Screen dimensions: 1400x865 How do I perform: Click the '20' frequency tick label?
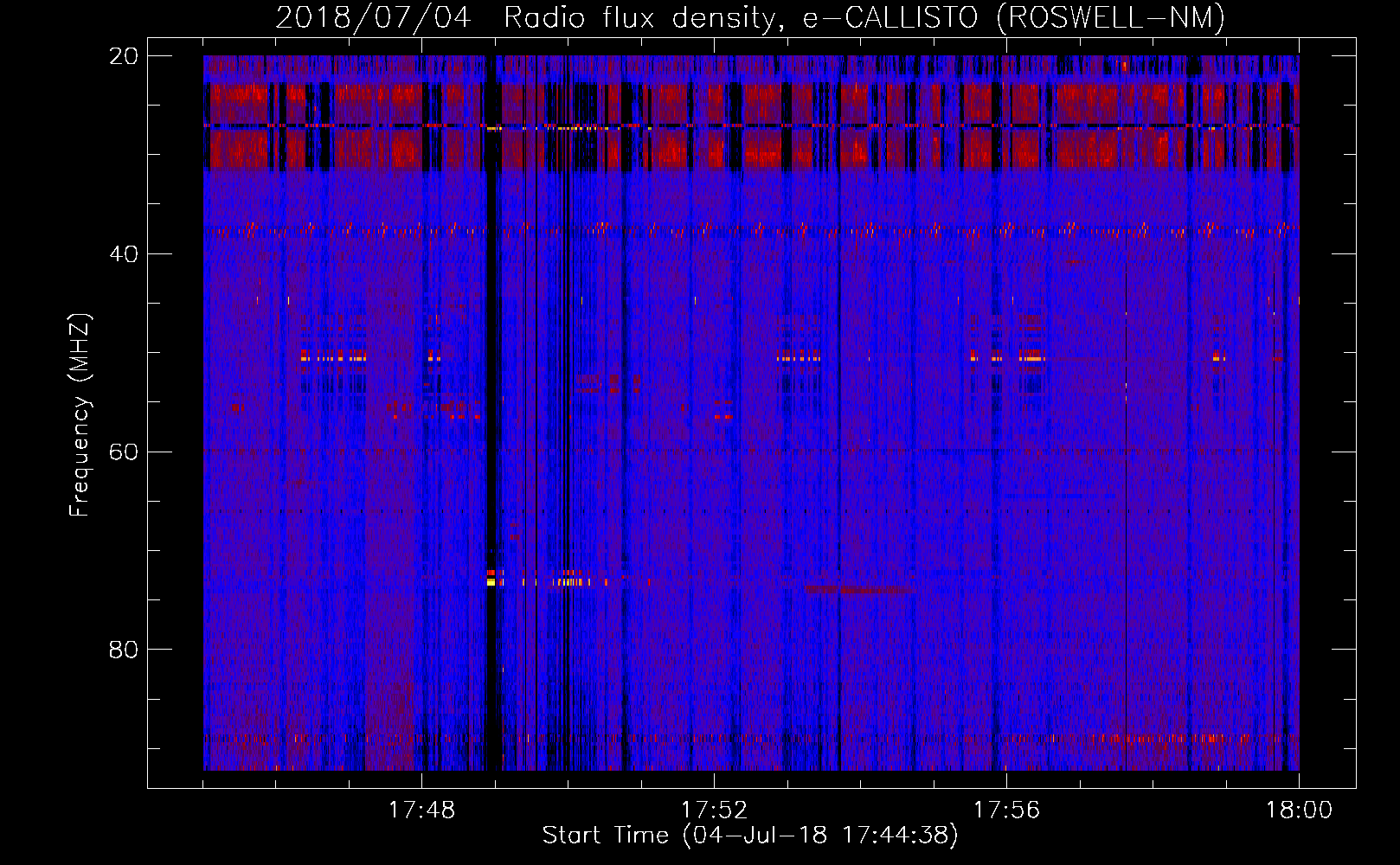[x=123, y=56]
